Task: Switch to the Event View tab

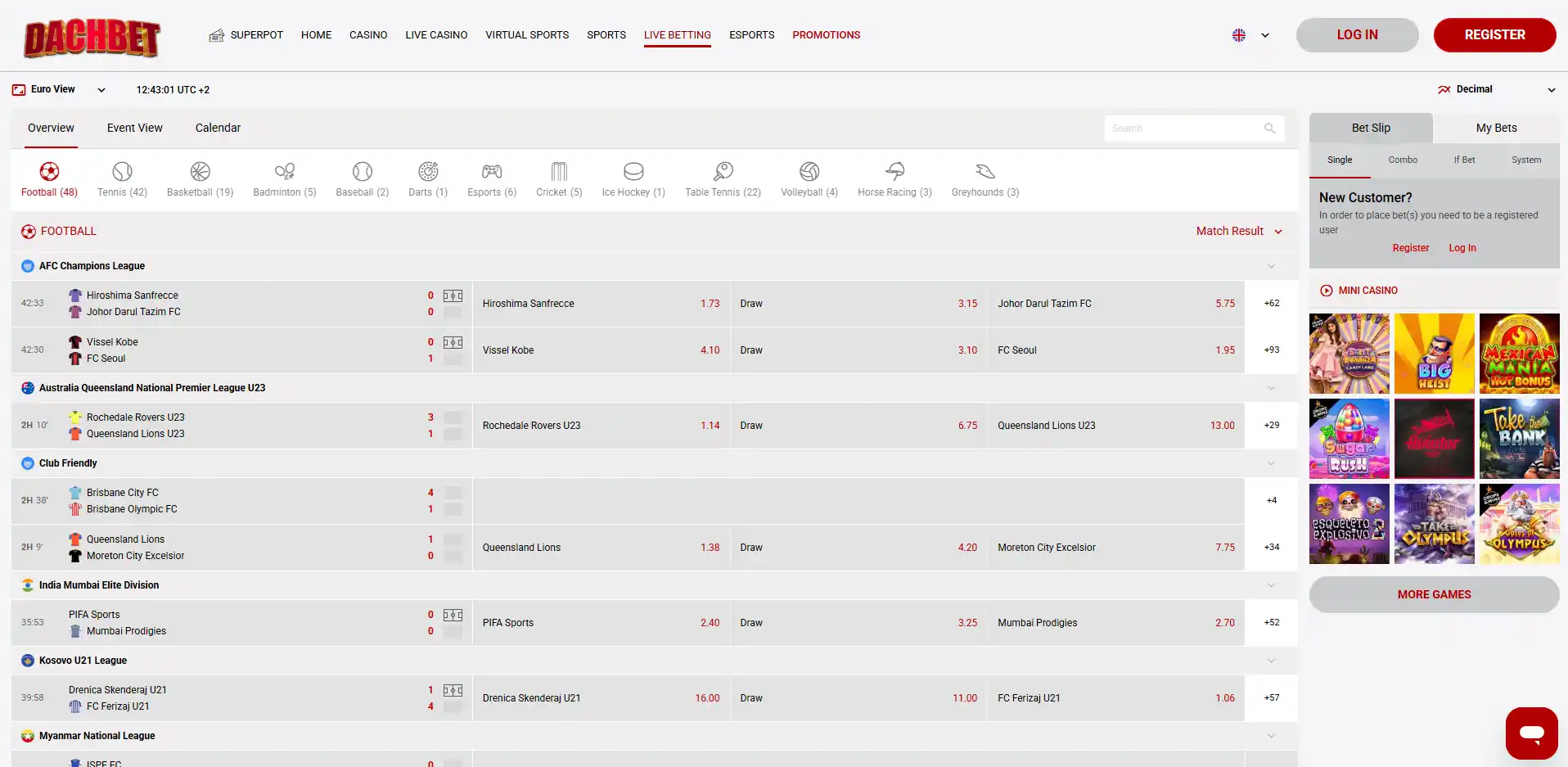Action: [135, 128]
